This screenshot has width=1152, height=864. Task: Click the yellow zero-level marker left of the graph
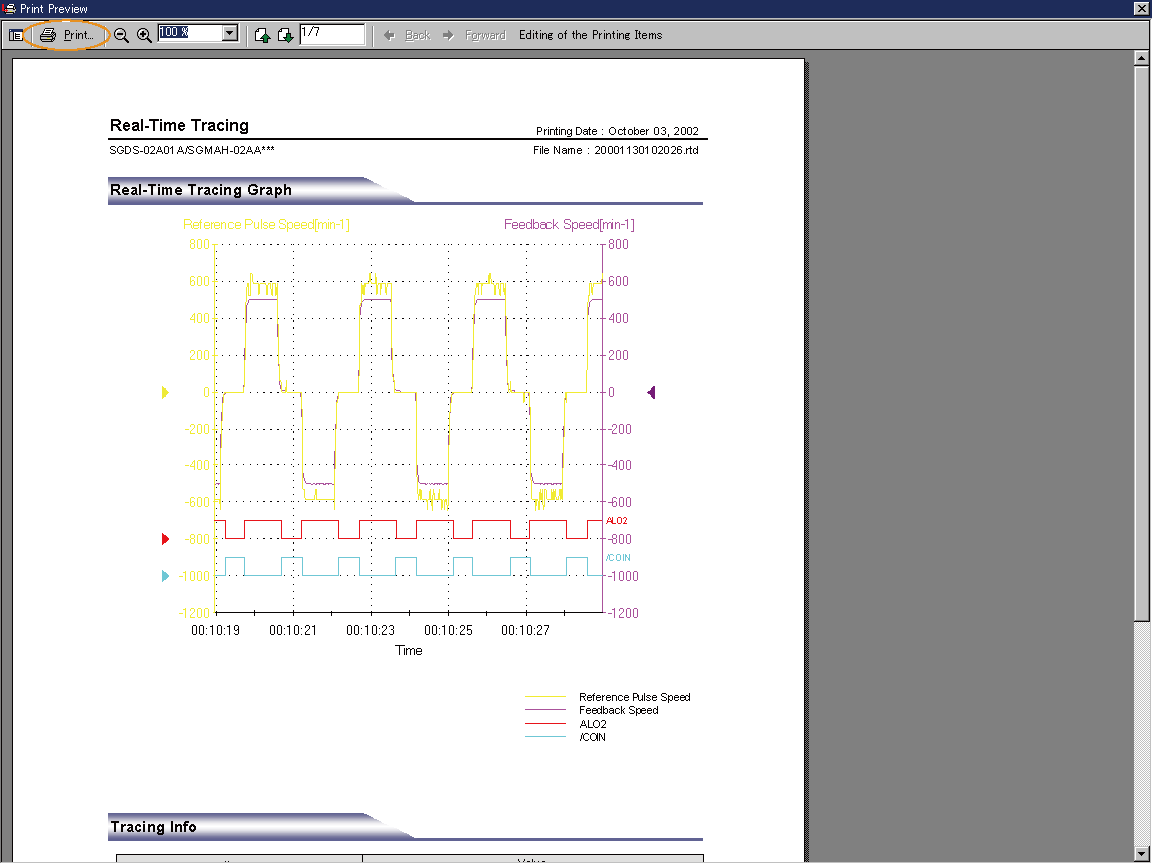[x=166, y=393]
